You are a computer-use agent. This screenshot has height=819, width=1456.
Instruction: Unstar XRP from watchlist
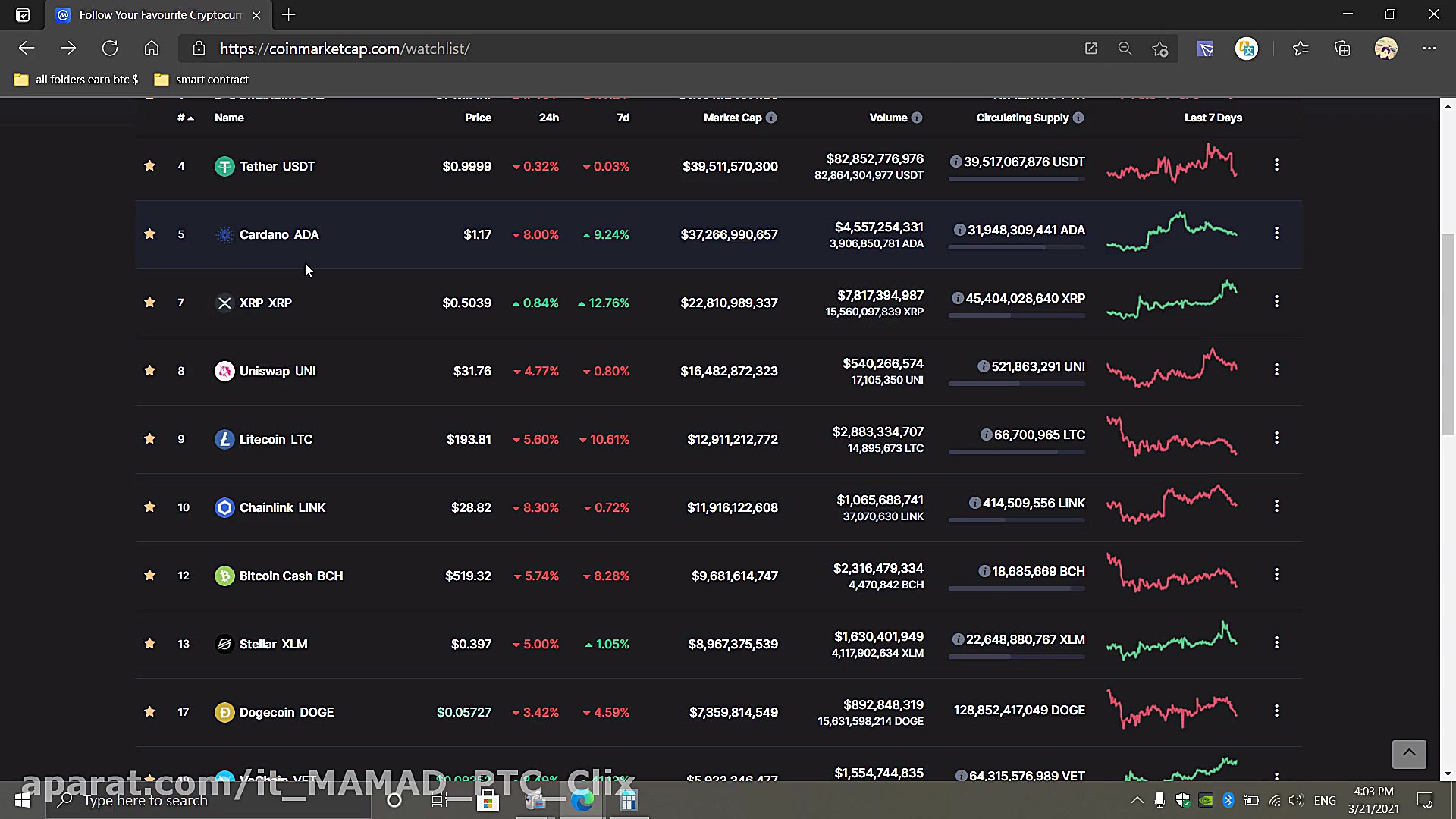(x=149, y=302)
